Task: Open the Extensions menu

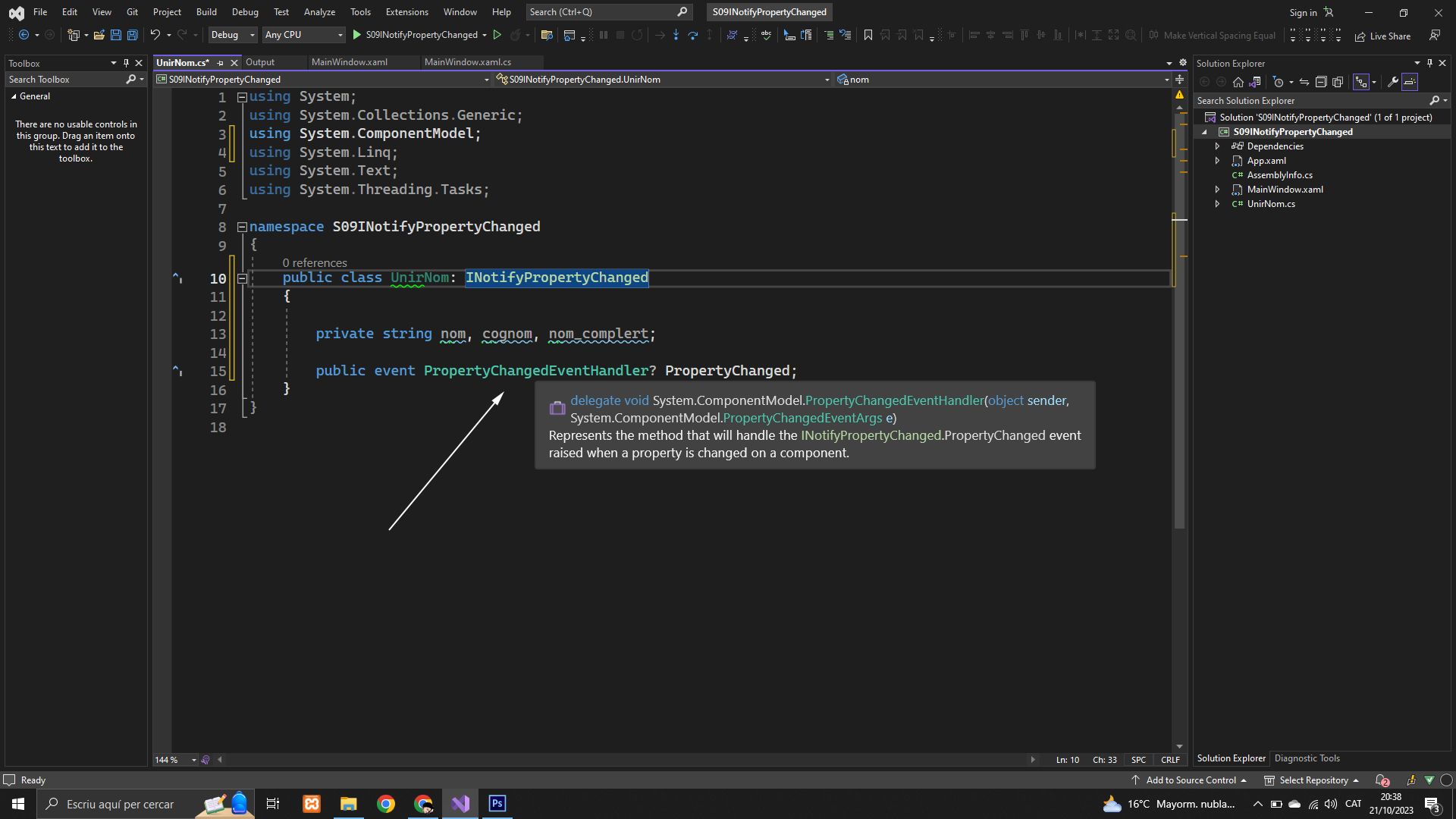Action: [x=406, y=12]
